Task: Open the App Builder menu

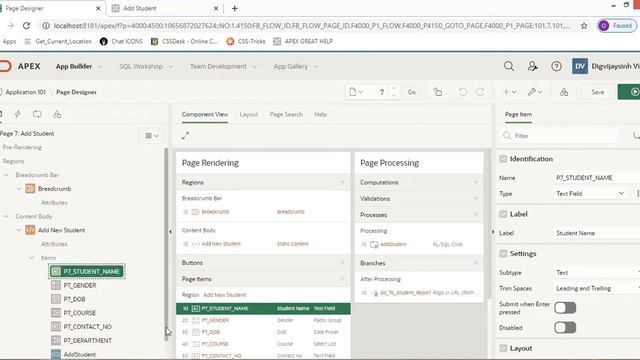Action: tap(79, 66)
